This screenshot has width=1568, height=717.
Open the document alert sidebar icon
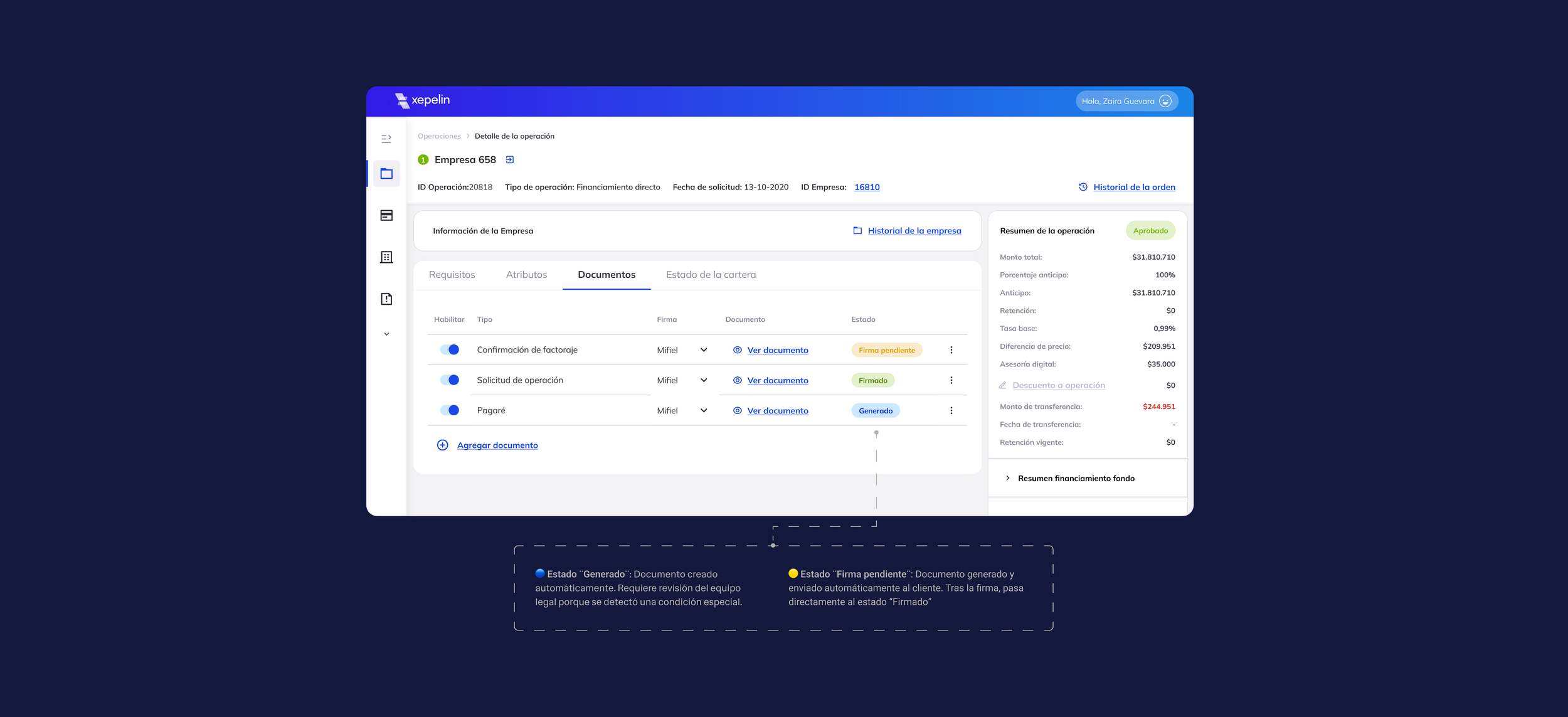[386, 299]
